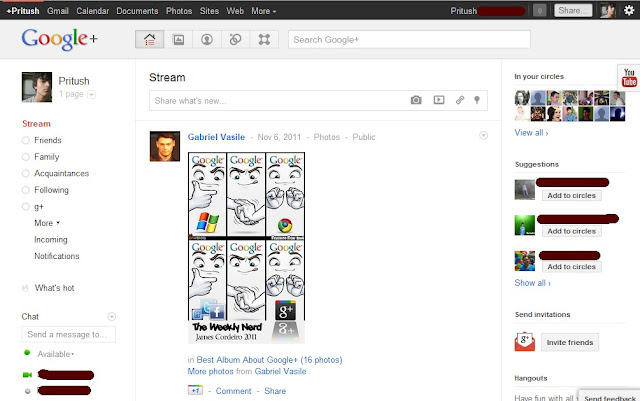Add the third suggestion to circles
The image size is (640, 401).
571,267
